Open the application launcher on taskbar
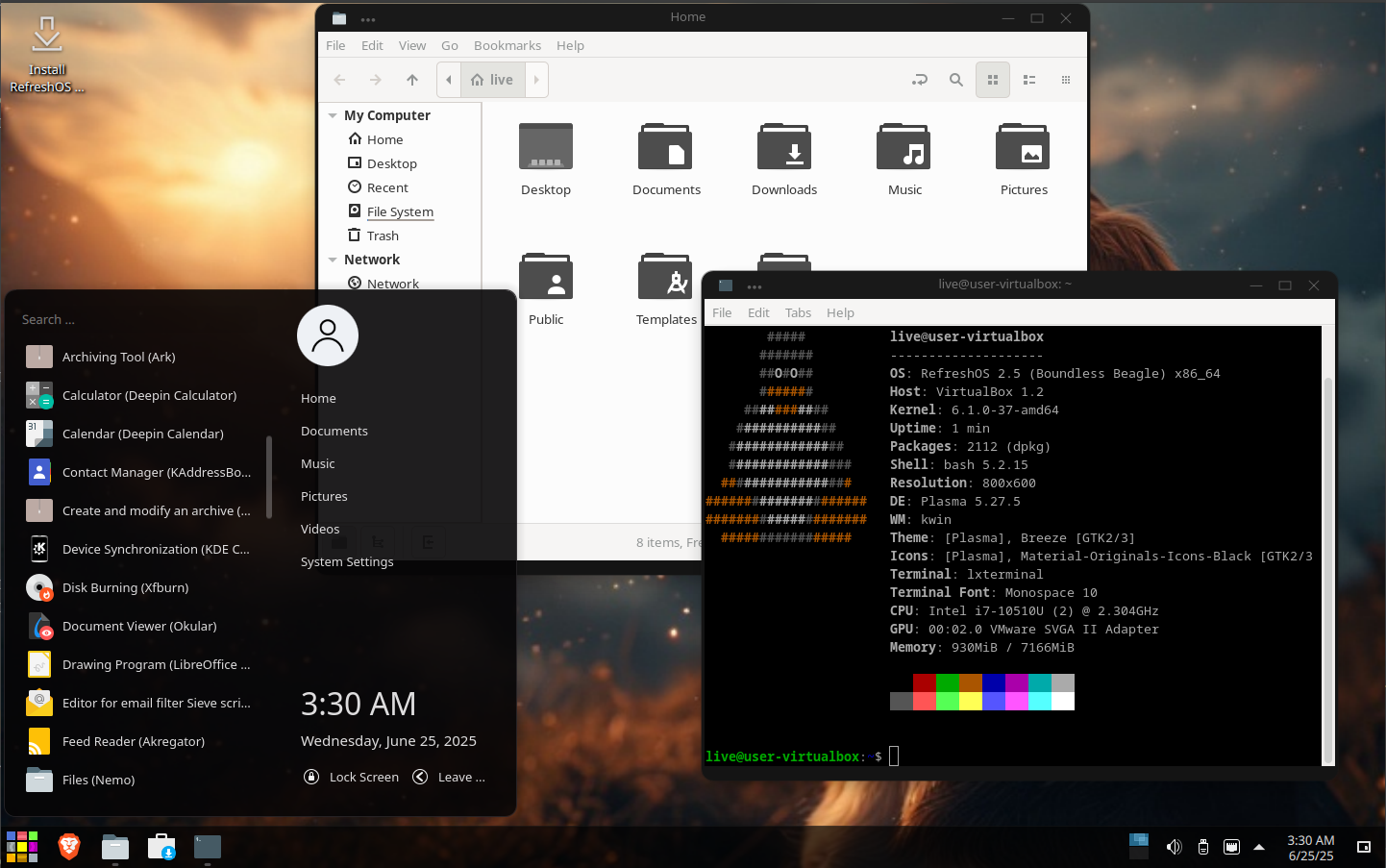The width and height of the screenshot is (1386, 868). coord(22,847)
